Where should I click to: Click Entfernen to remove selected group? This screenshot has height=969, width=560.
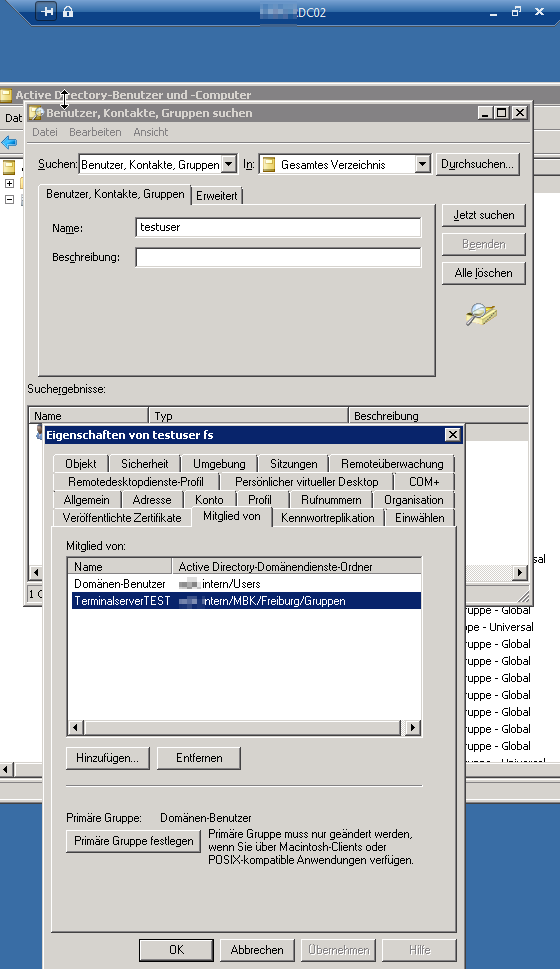click(199, 758)
